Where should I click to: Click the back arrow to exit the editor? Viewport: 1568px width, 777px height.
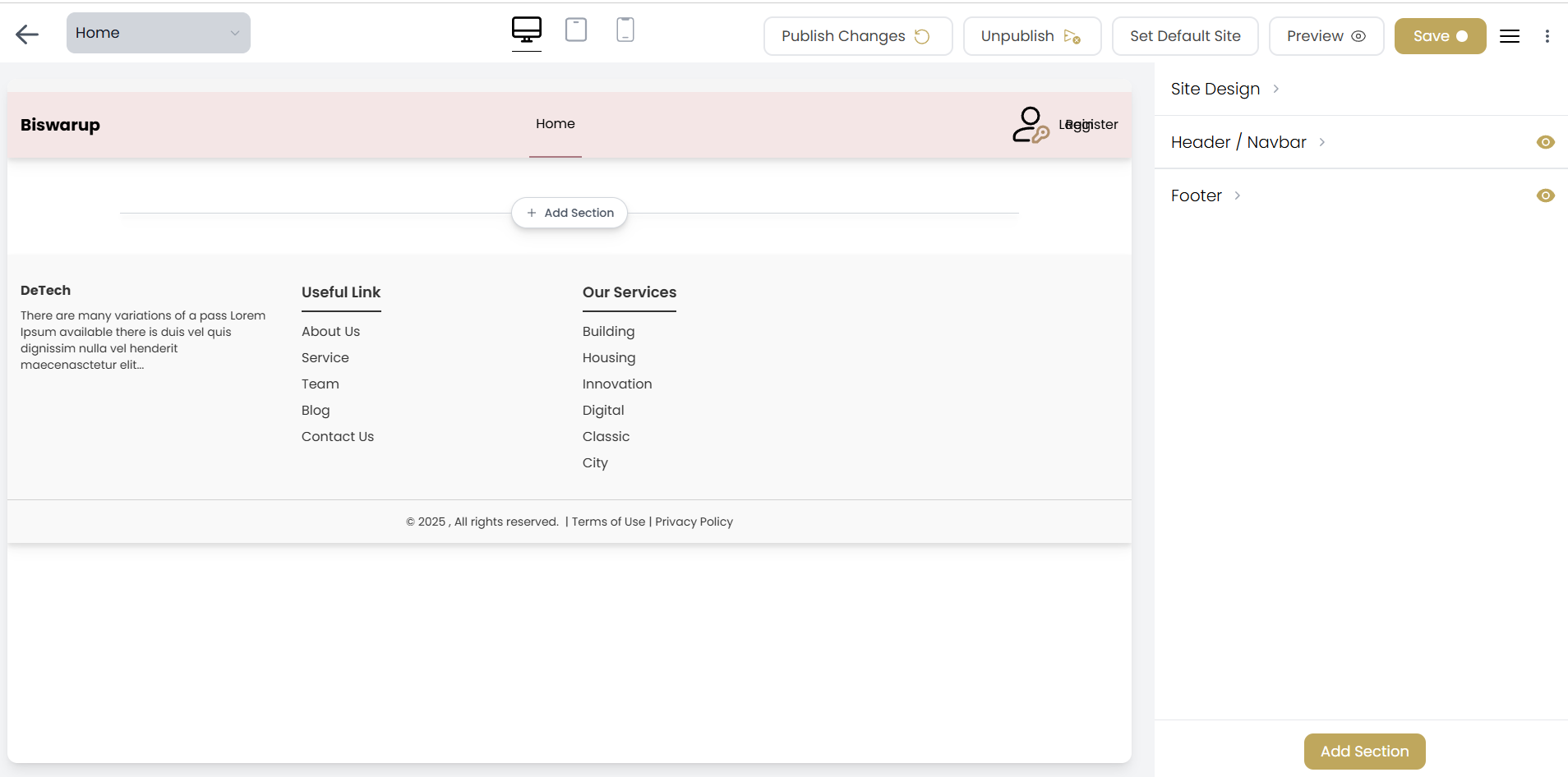point(27,34)
